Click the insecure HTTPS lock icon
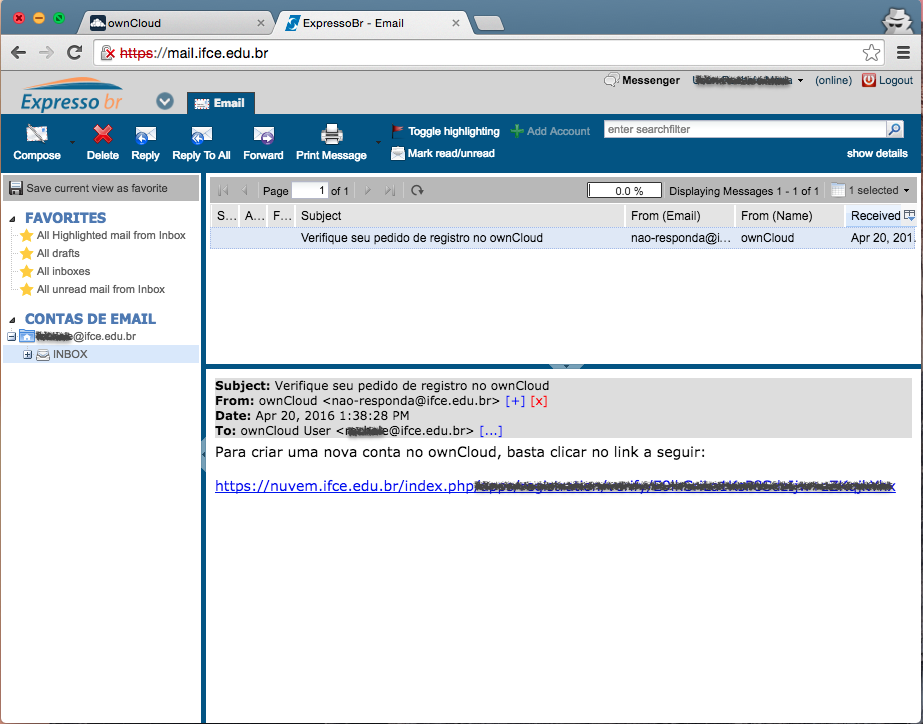This screenshot has width=923, height=724. 108,53
